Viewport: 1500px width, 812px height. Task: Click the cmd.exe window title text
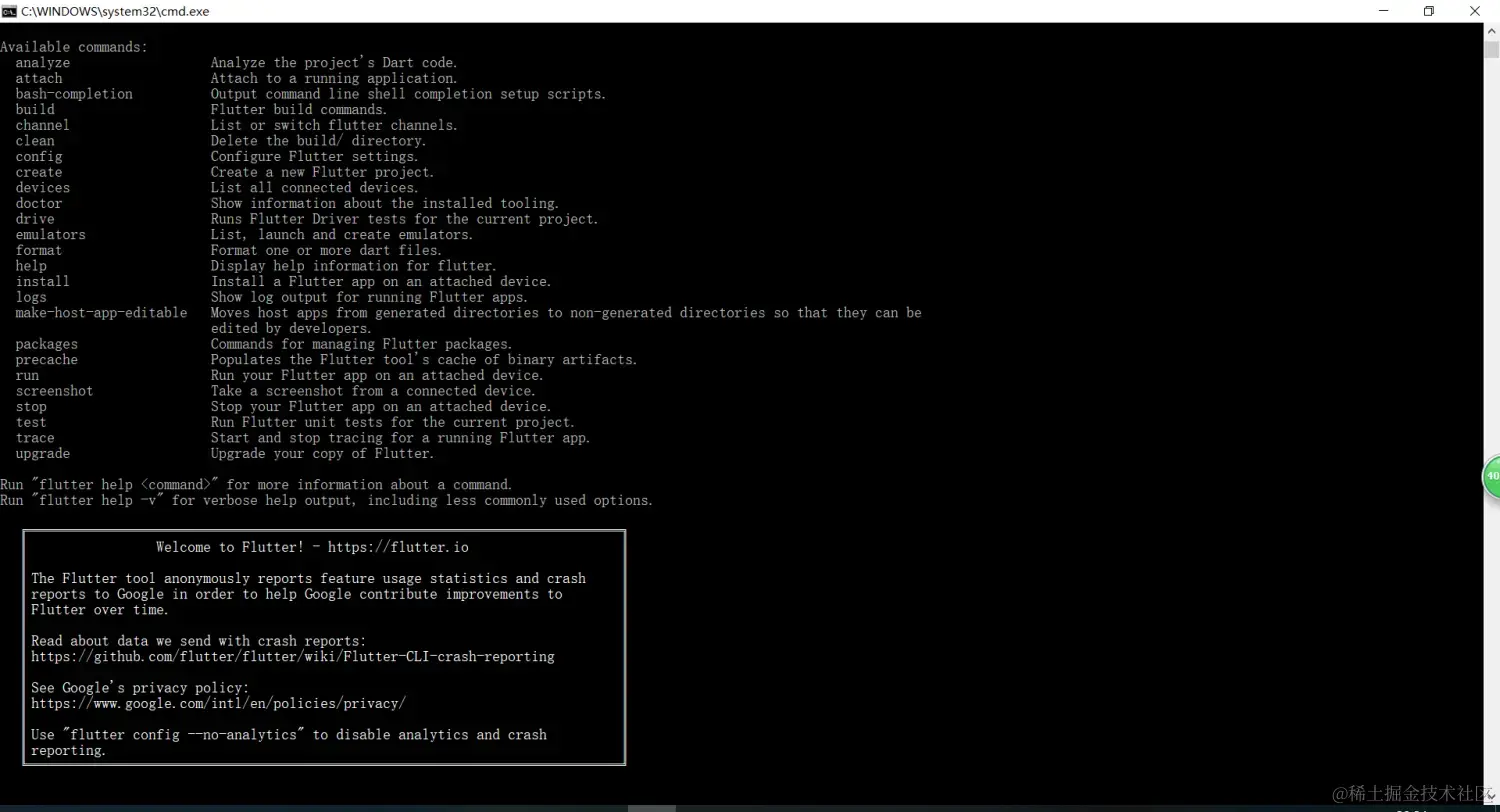pos(115,11)
